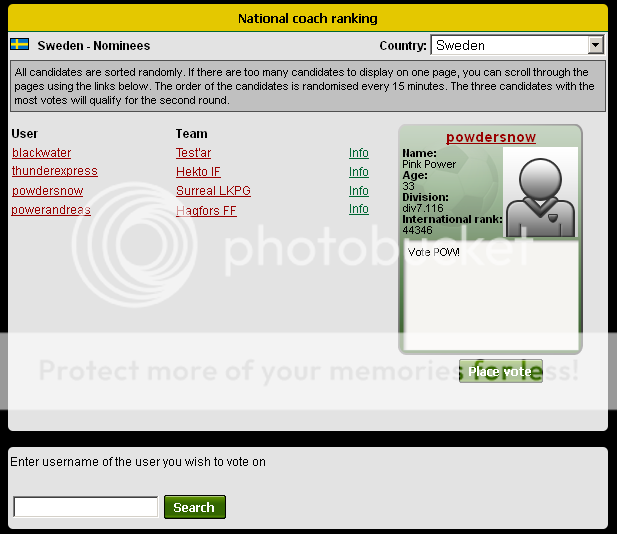Open the powerandreas user link
This screenshot has width=617, height=534.
(51, 210)
